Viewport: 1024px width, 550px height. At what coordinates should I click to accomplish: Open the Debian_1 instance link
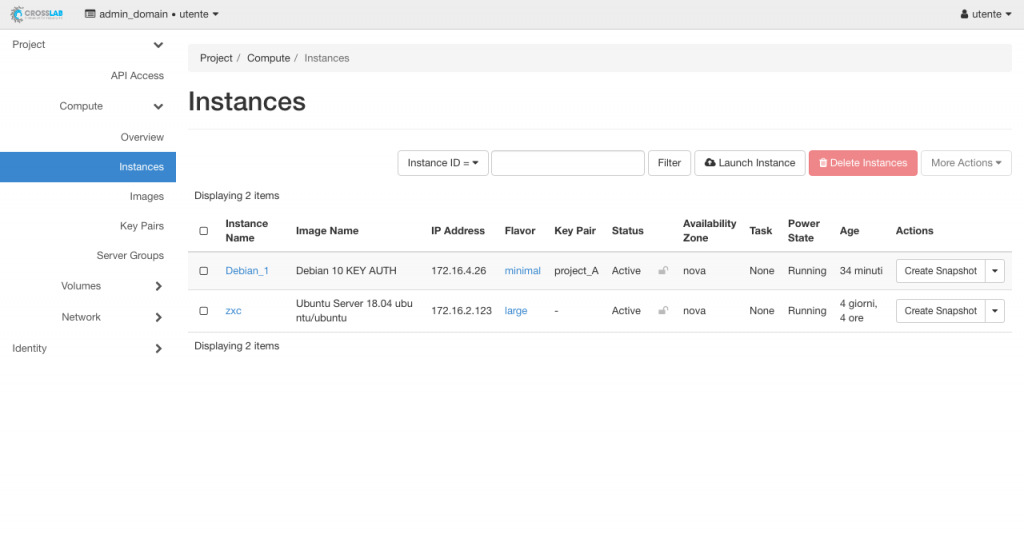pos(247,271)
